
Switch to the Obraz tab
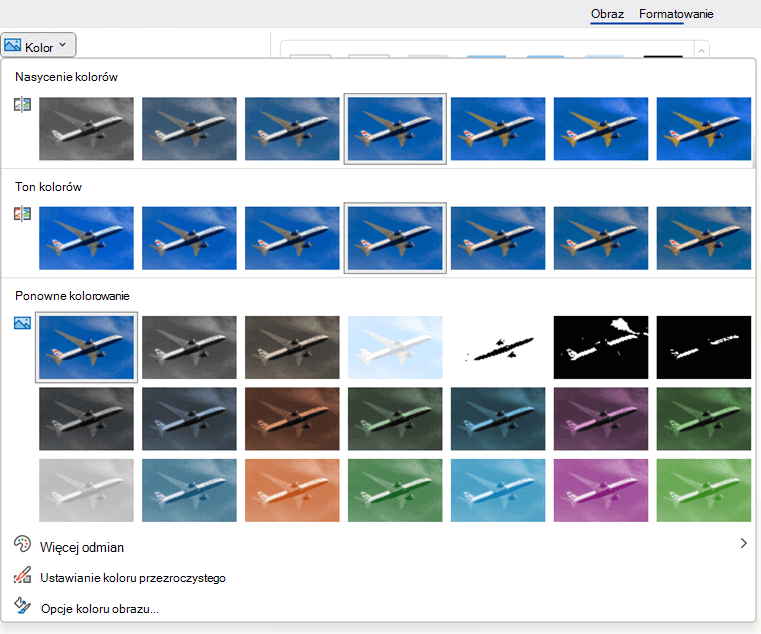pos(607,14)
